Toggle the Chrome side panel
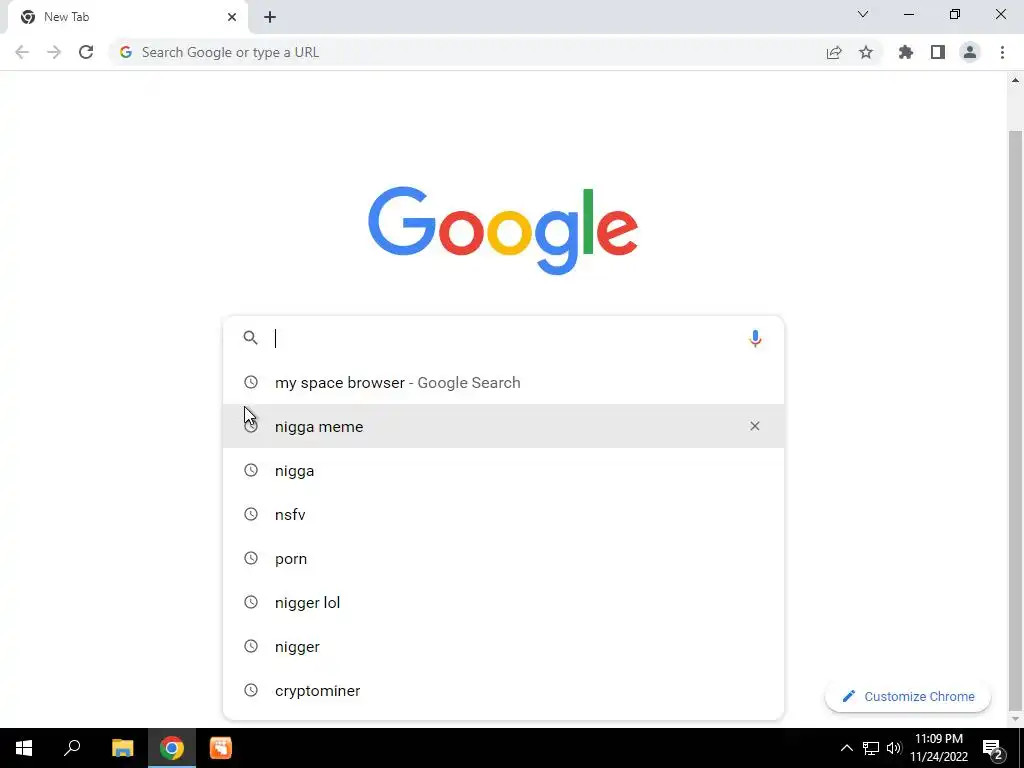The image size is (1024, 768). pyautogui.click(x=938, y=52)
